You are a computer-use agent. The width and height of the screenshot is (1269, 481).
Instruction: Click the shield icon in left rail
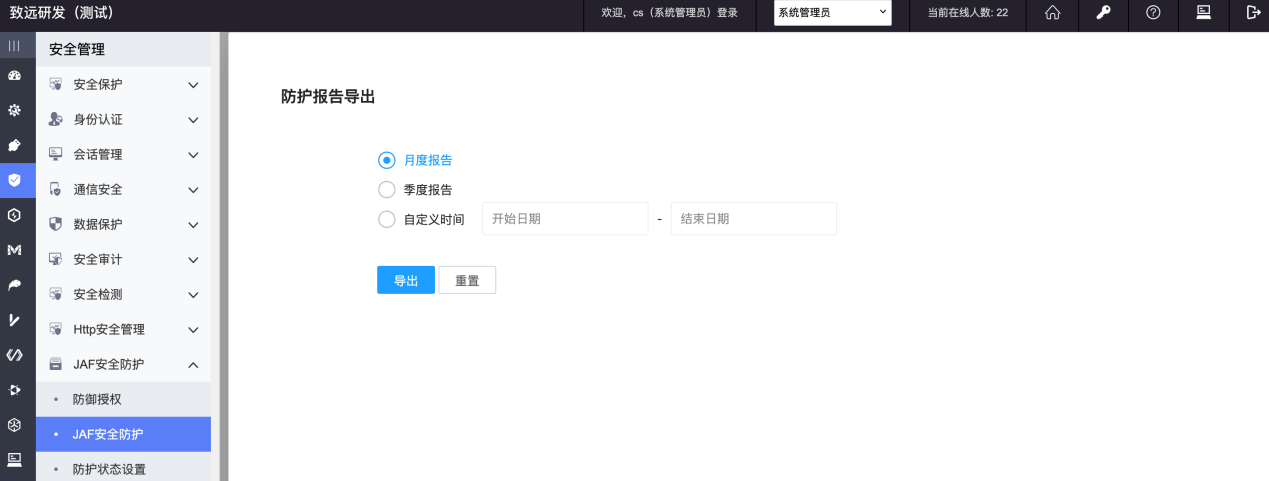point(14,180)
